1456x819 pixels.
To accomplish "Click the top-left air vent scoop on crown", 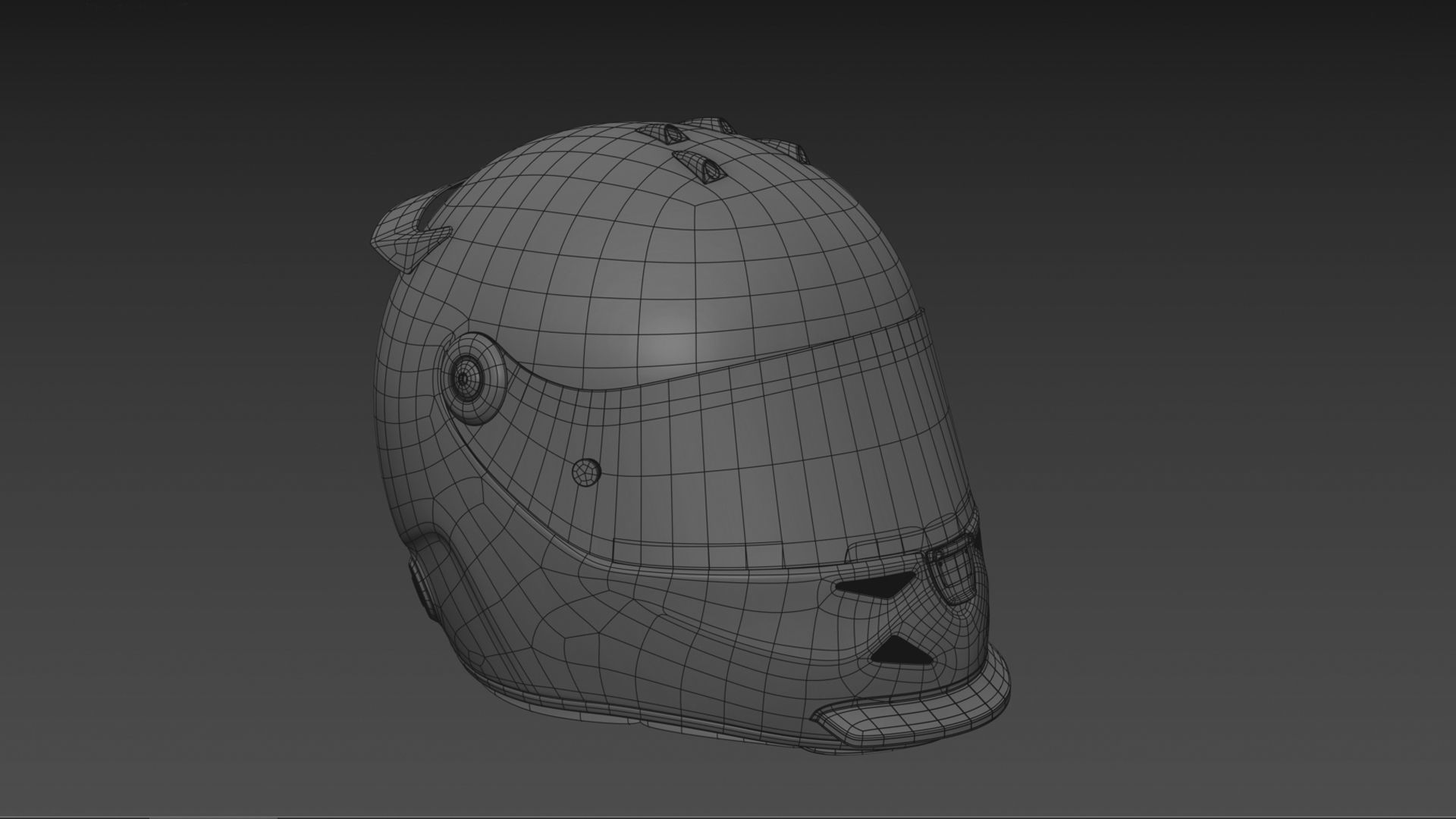I will click(667, 135).
